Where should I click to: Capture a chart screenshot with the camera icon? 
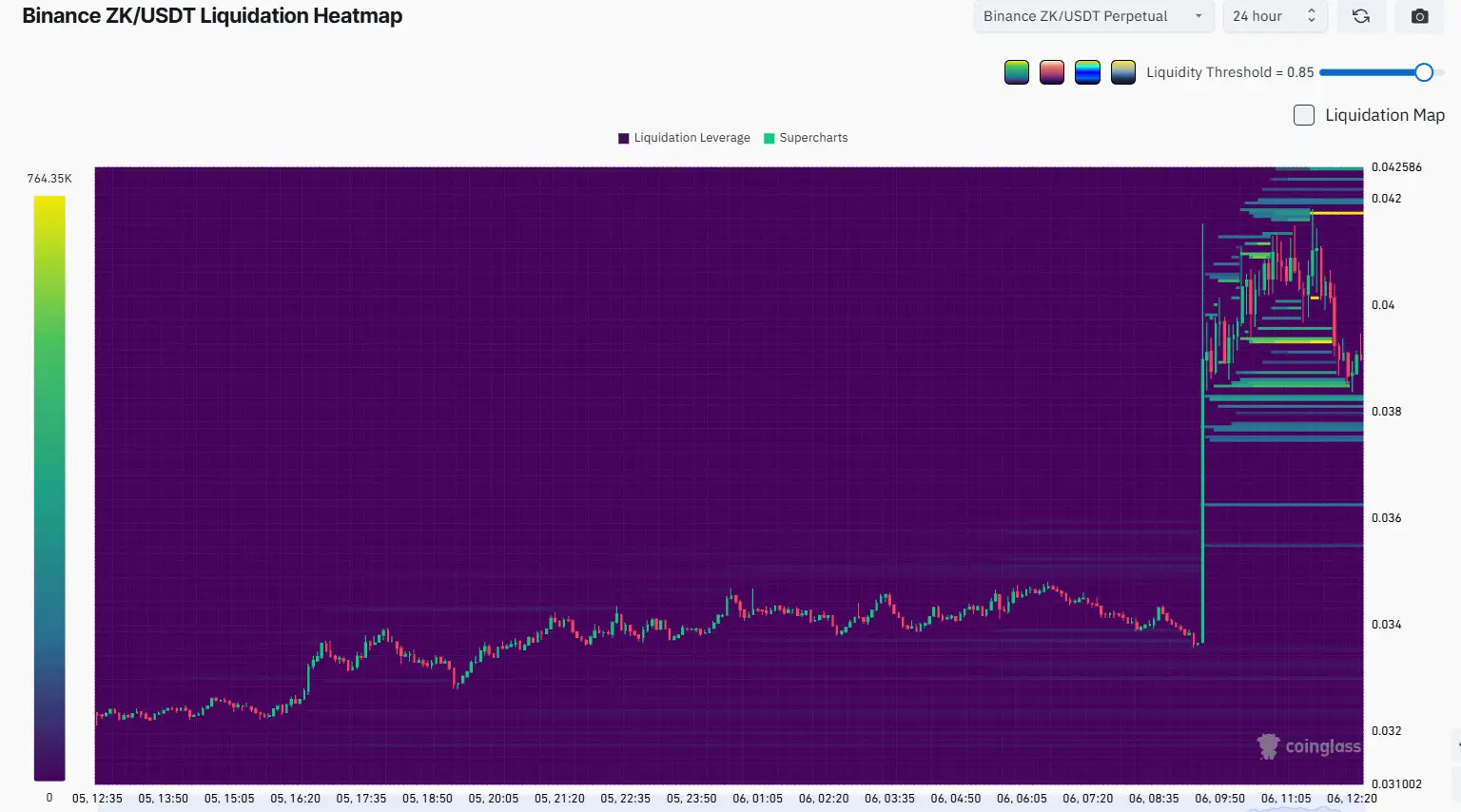(1418, 16)
